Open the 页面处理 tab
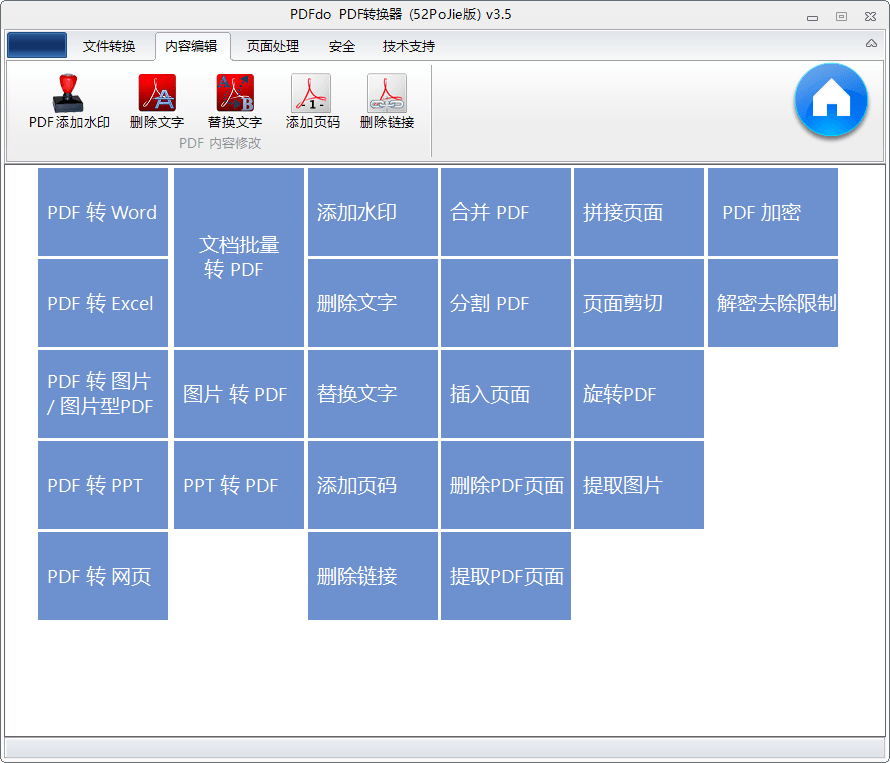The height and width of the screenshot is (763, 890). (x=273, y=46)
